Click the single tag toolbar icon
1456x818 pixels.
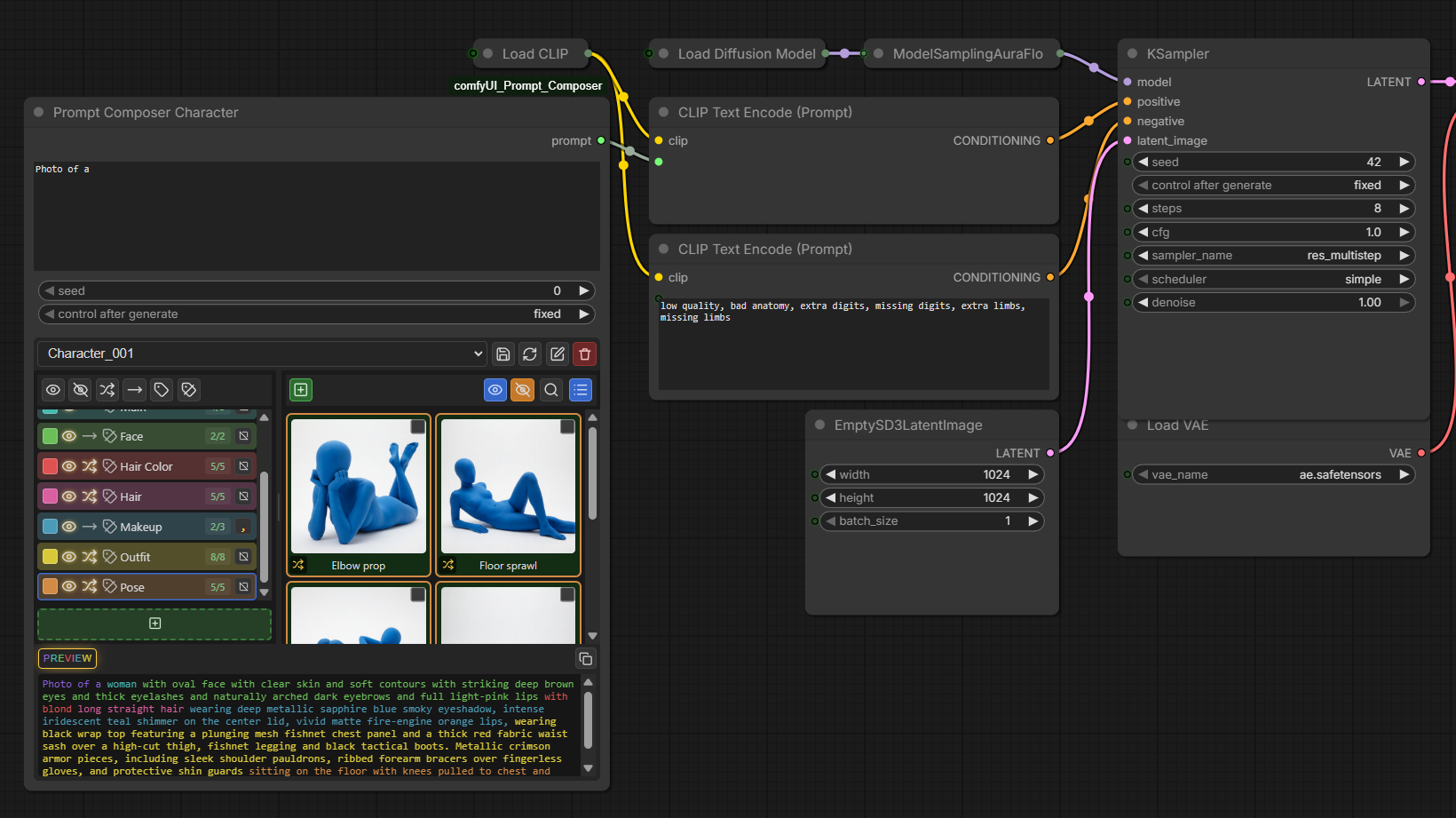coord(162,390)
